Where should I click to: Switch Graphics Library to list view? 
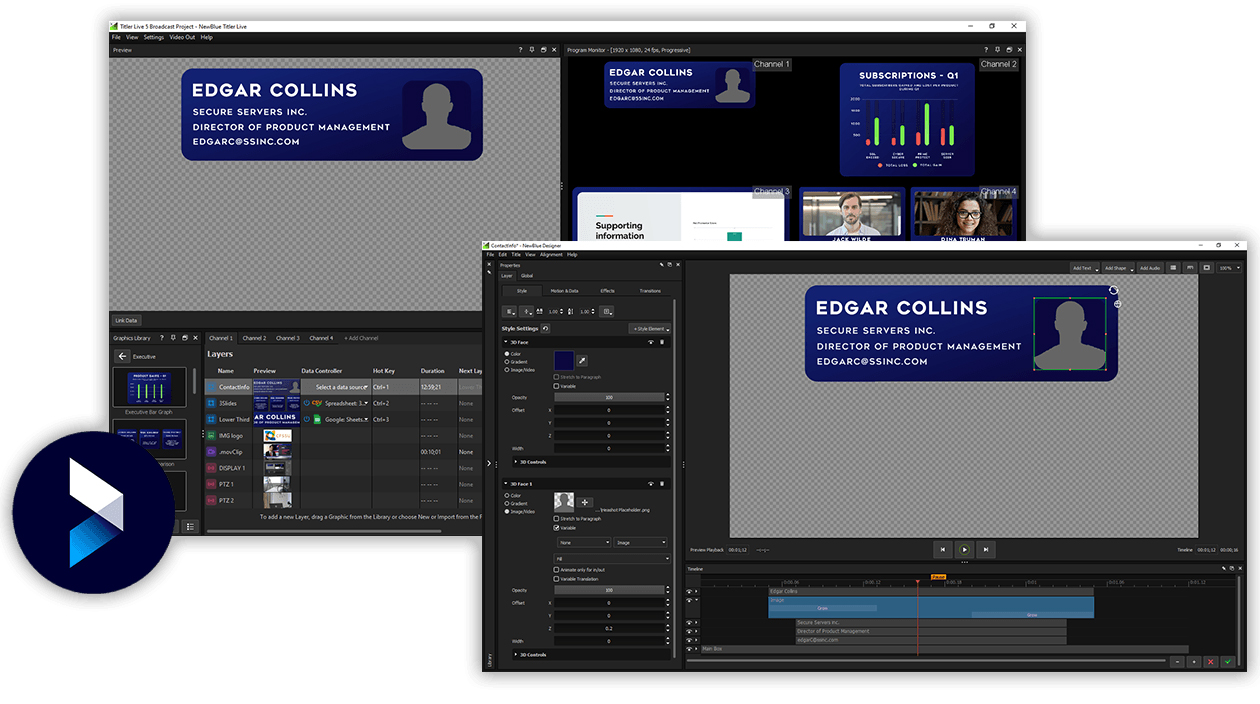click(x=190, y=526)
